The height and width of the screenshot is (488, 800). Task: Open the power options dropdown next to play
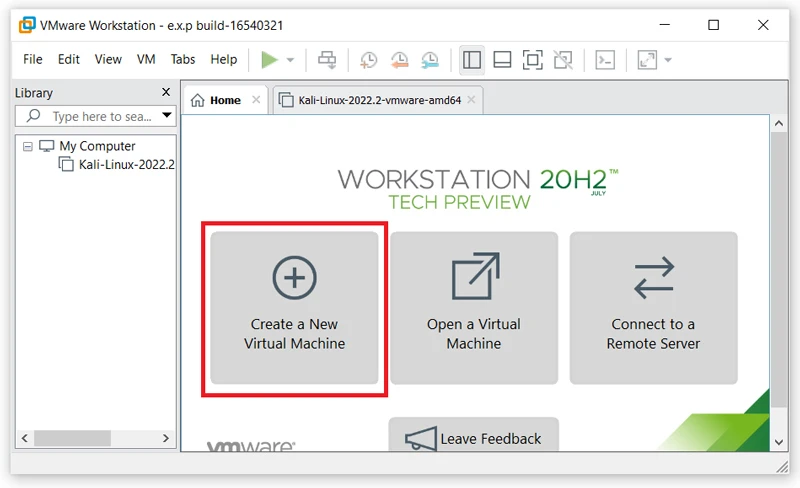(x=290, y=60)
